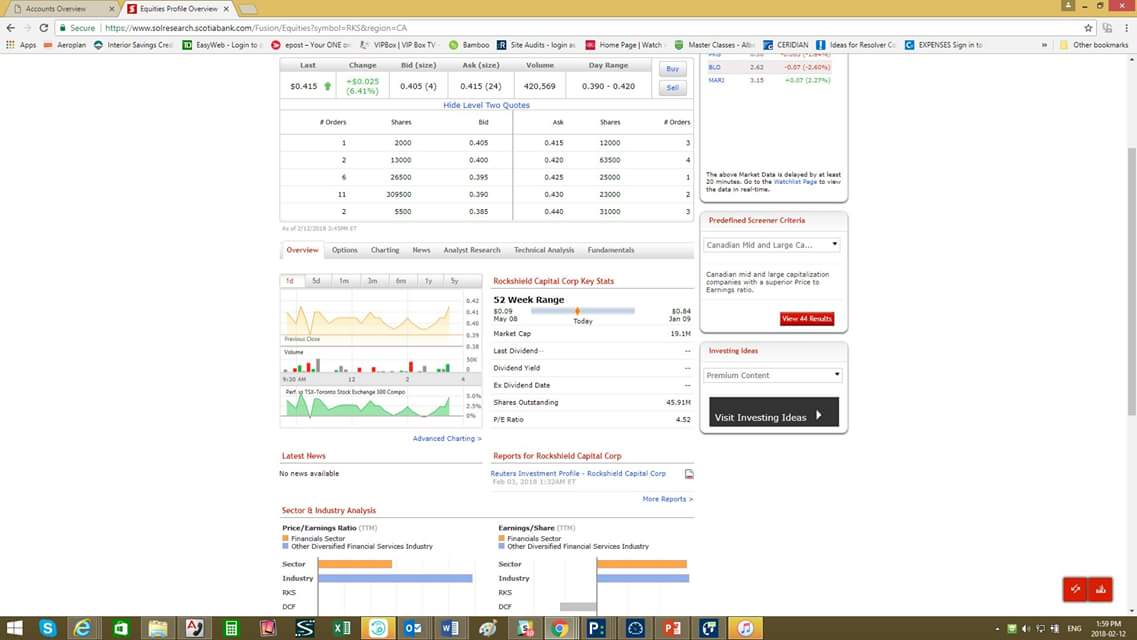Open the EasyWeb Login bookmark
This screenshot has width=1137, height=640.
click(x=221, y=45)
